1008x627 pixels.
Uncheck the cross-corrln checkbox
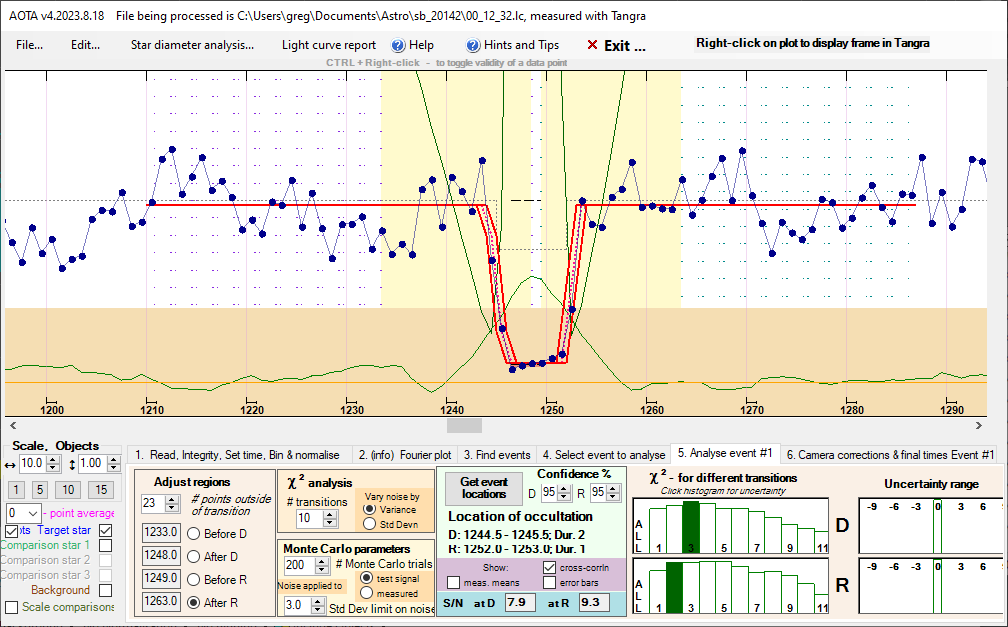pyautogui.click(x=549, y=567)
